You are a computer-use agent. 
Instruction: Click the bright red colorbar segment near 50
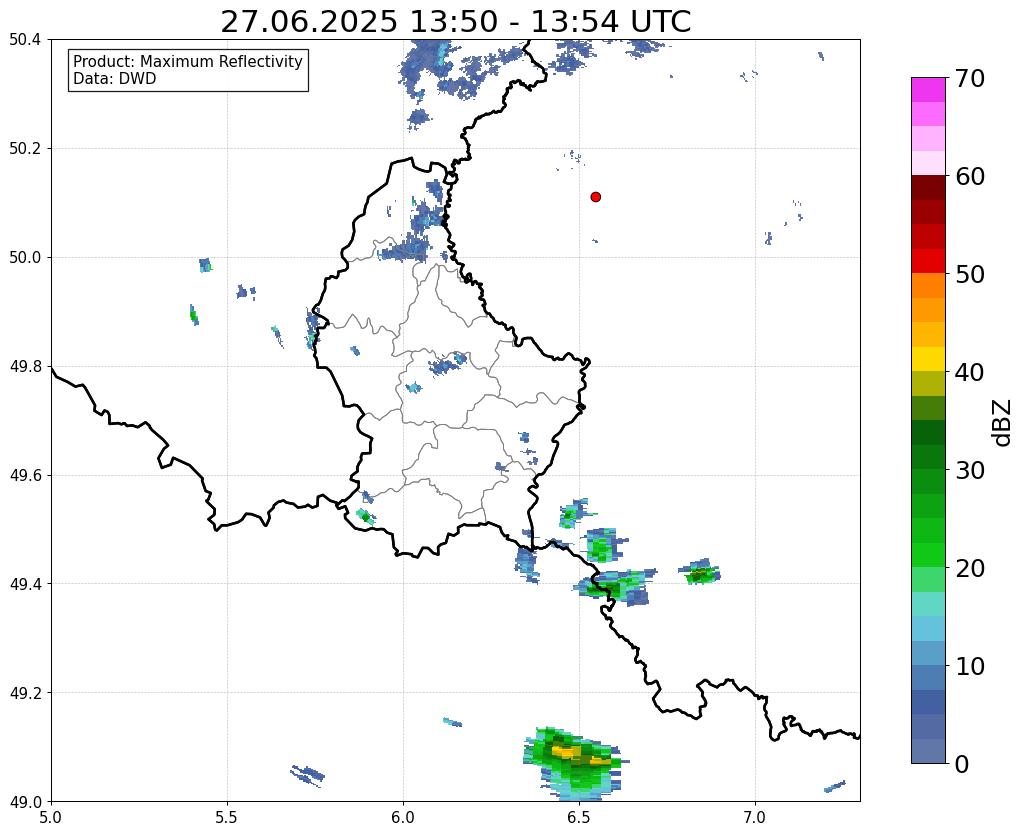(928, 261)
